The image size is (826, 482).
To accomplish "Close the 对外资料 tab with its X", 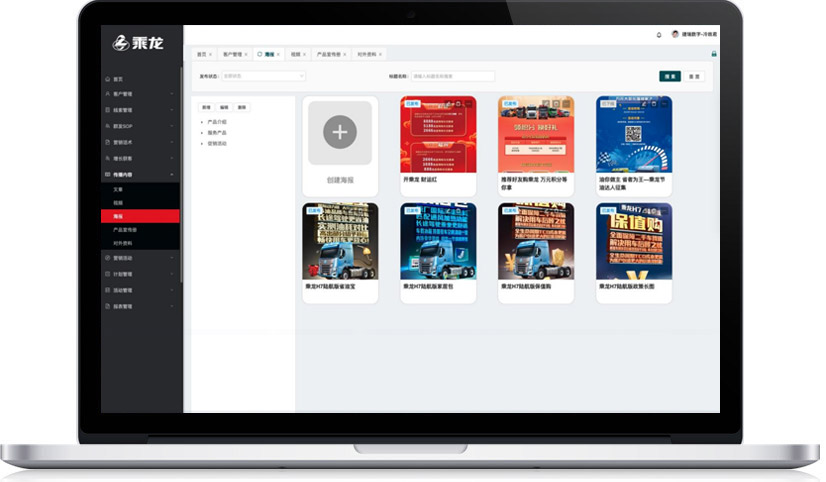I will point(380,54).
